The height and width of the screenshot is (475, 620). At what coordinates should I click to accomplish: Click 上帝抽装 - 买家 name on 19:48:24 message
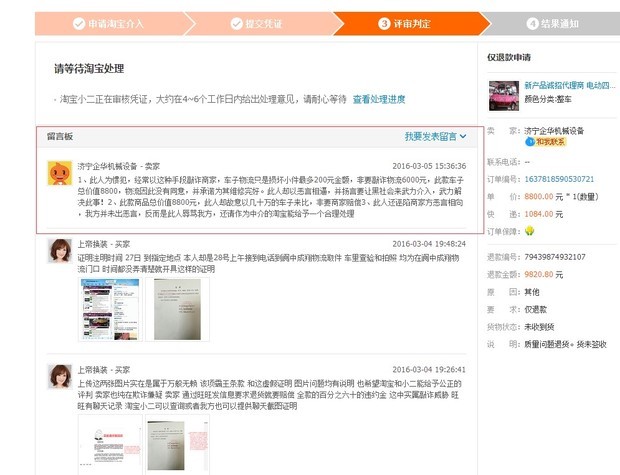coord(104,244)
